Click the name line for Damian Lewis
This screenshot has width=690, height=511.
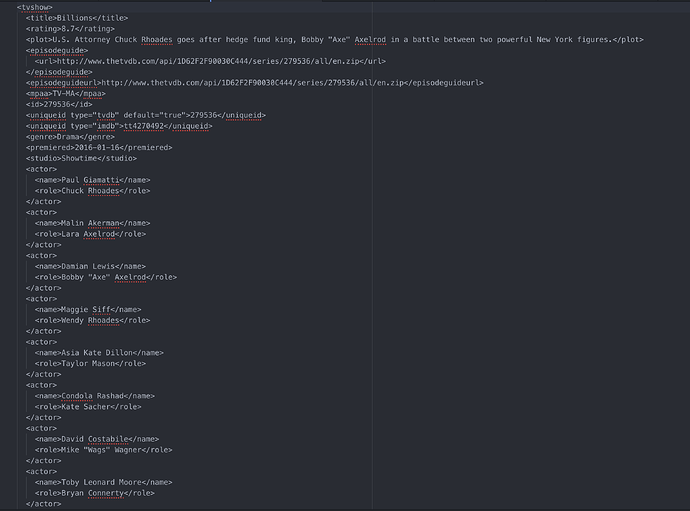point(90,266)
